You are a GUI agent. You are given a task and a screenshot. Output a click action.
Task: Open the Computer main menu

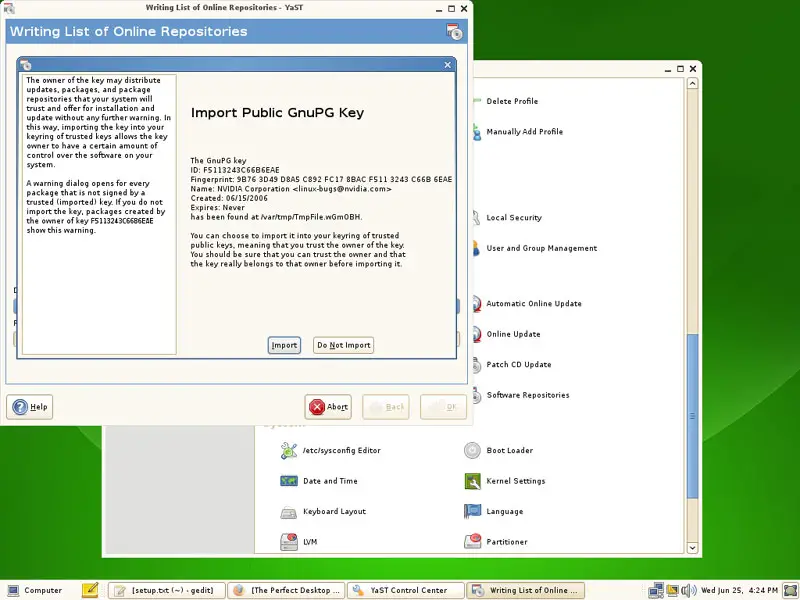pyautogui.click(x=35, y=590)
